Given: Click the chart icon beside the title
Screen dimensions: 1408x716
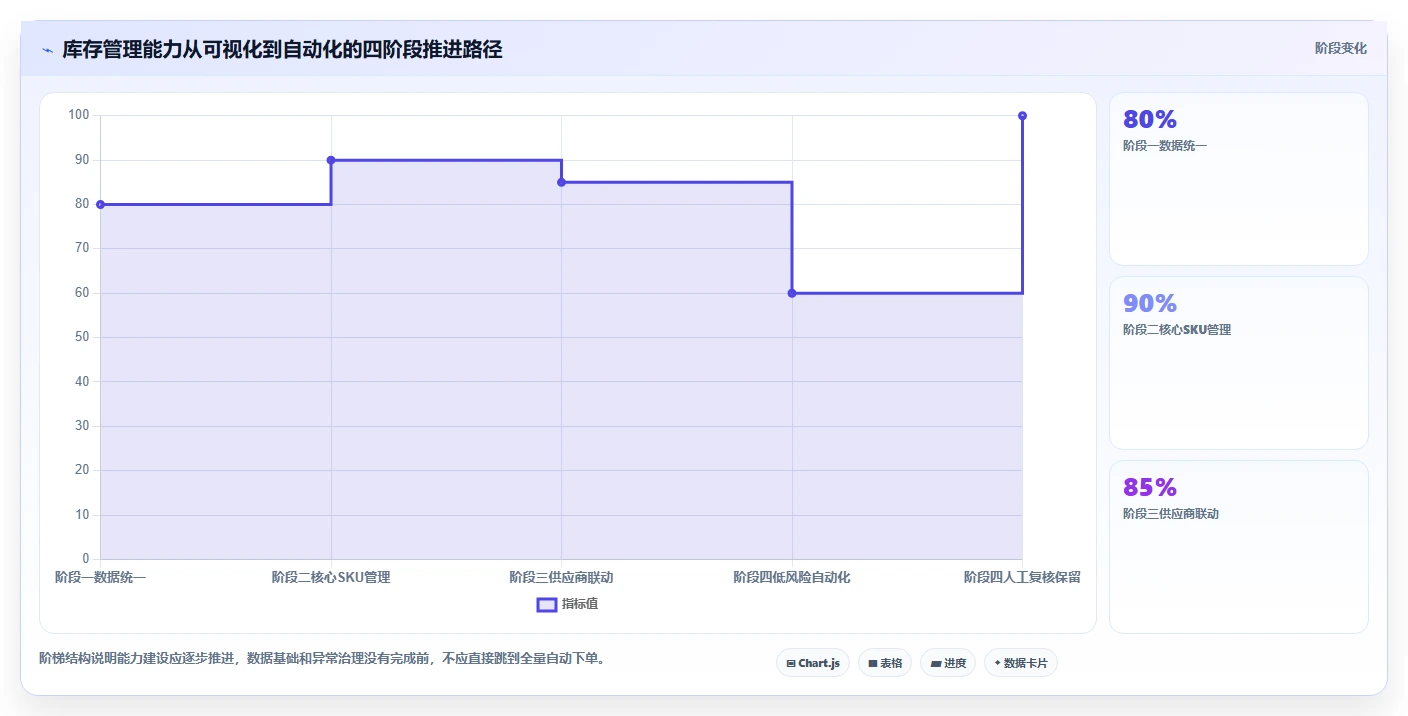Looking at the screenshot, I should [47, 50].
